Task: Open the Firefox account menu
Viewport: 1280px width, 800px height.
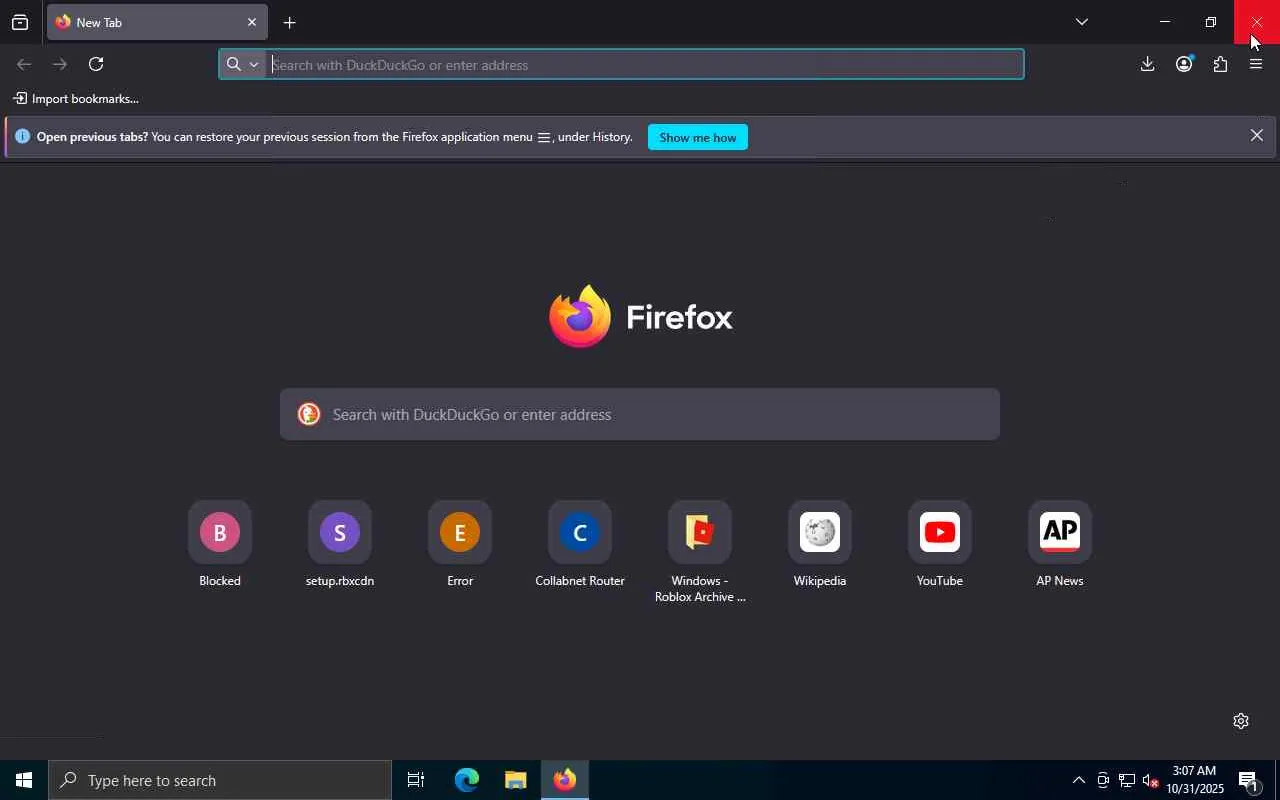Action: click(1184, 64)
